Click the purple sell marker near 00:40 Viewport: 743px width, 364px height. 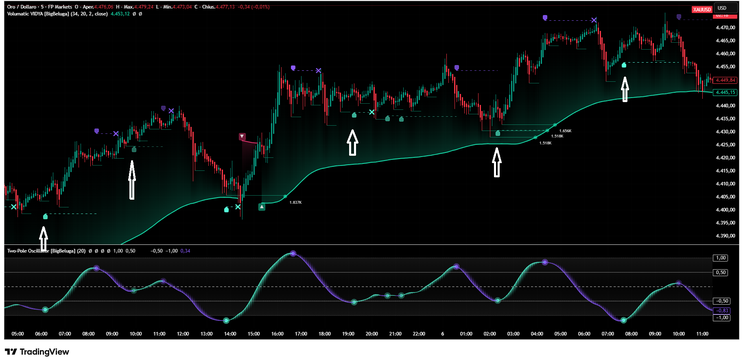click(457, 68)
